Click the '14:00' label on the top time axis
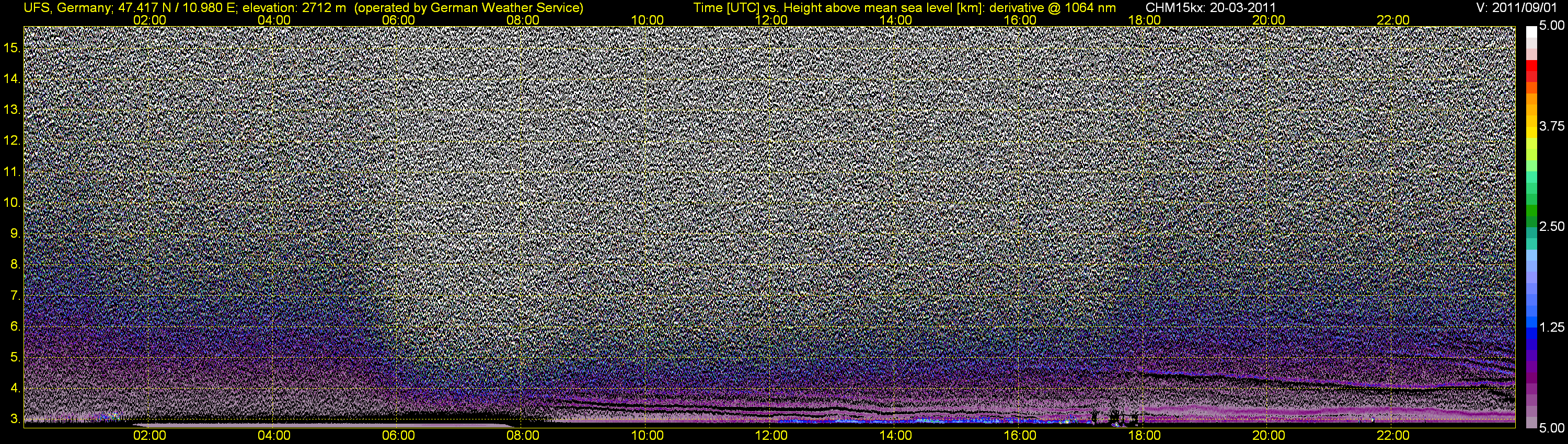Viewport: 1568px width, 444px height. click(x=896, y=20)
